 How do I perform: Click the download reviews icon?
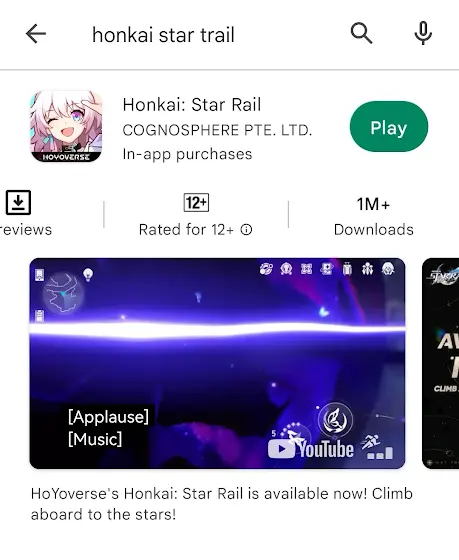18,202
